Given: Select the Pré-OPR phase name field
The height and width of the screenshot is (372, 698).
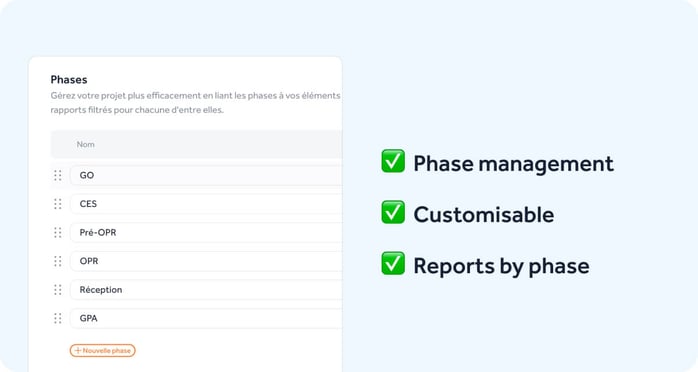Looking at the screenshot, I should (x=206, y=232).
